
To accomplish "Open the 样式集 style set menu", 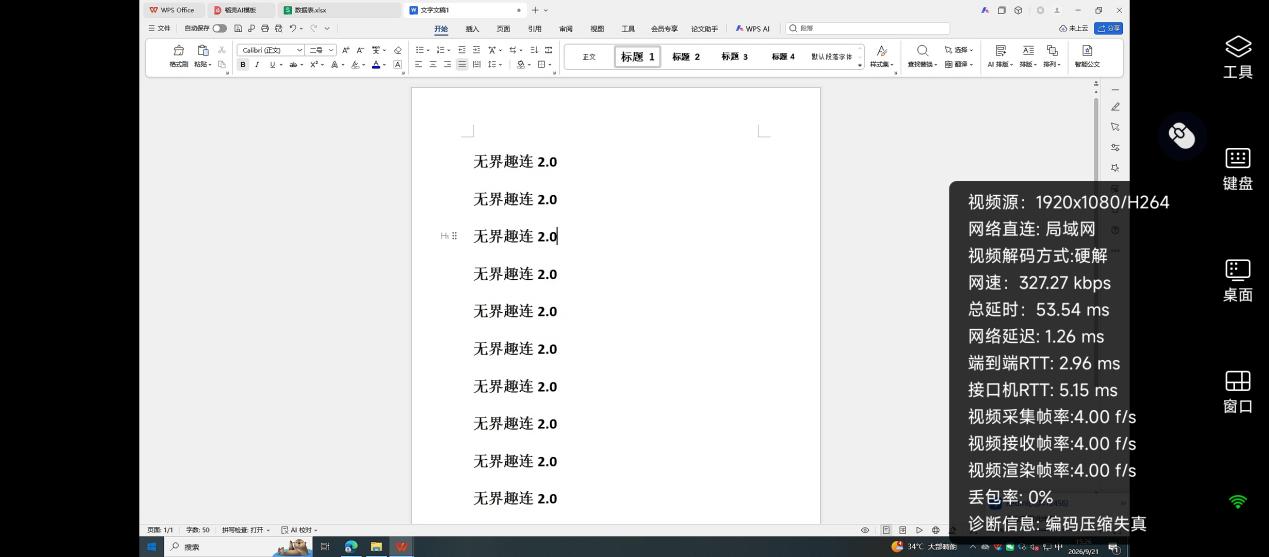I will click(x=881, y=56).
